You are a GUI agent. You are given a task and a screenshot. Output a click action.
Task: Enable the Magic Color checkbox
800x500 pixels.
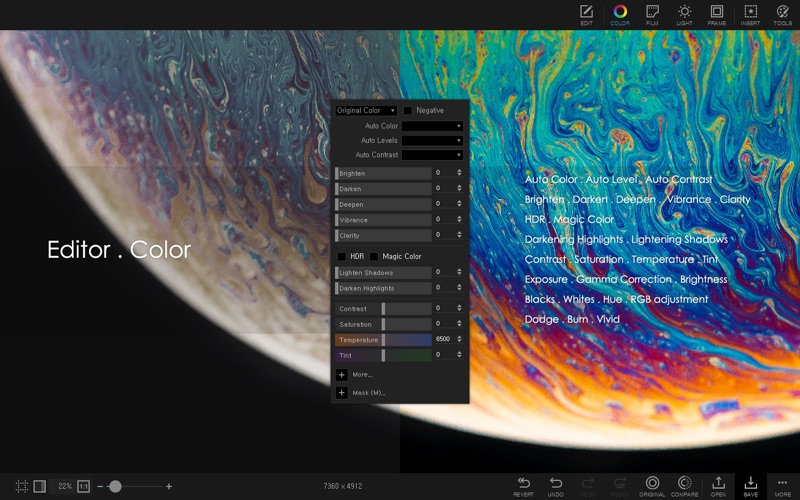pyautogui.click(x=374, y=256)
